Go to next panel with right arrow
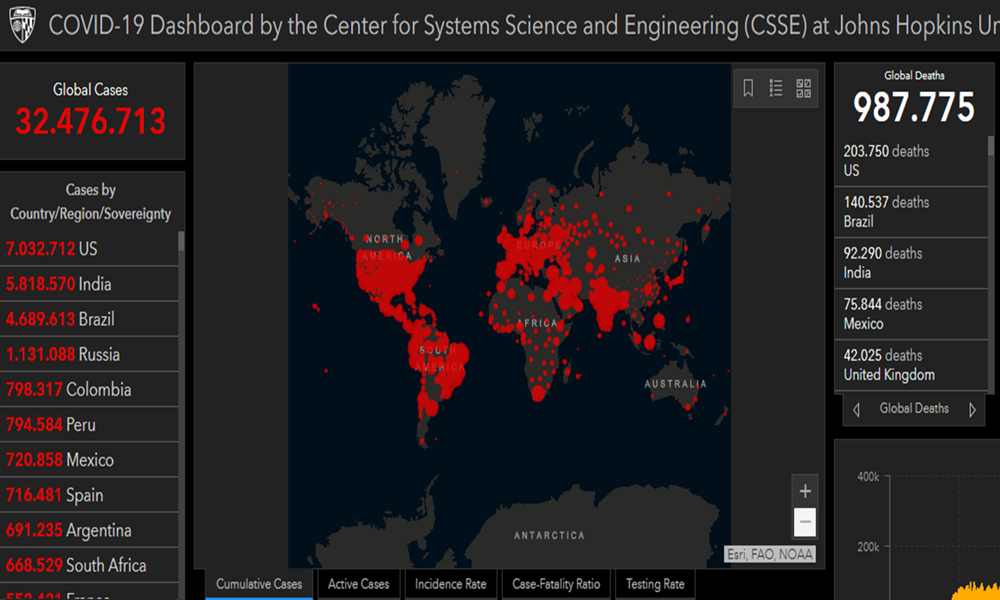 [x=972, y=409]
